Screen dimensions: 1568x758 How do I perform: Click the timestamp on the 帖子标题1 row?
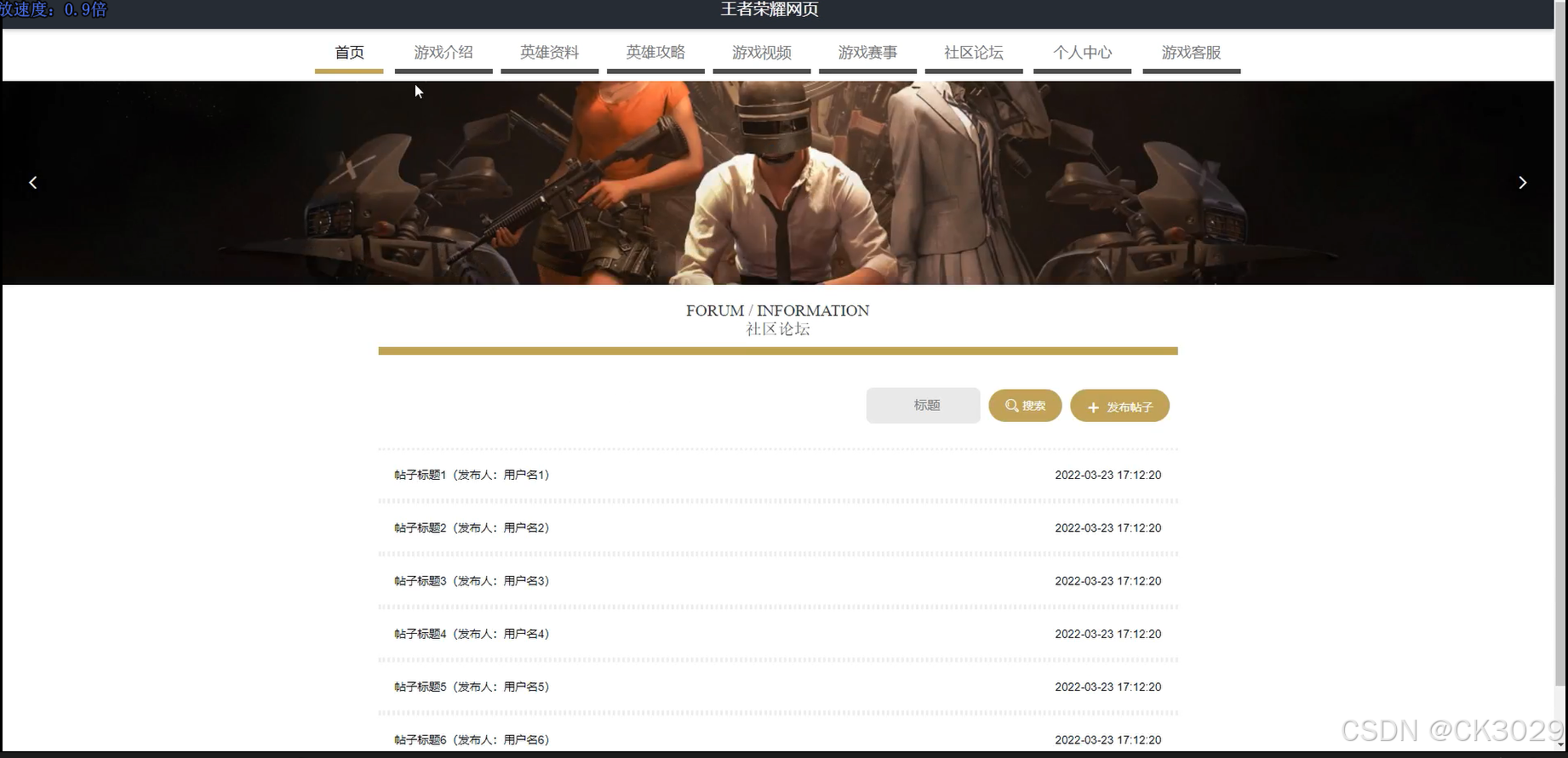click(1107, 475)
